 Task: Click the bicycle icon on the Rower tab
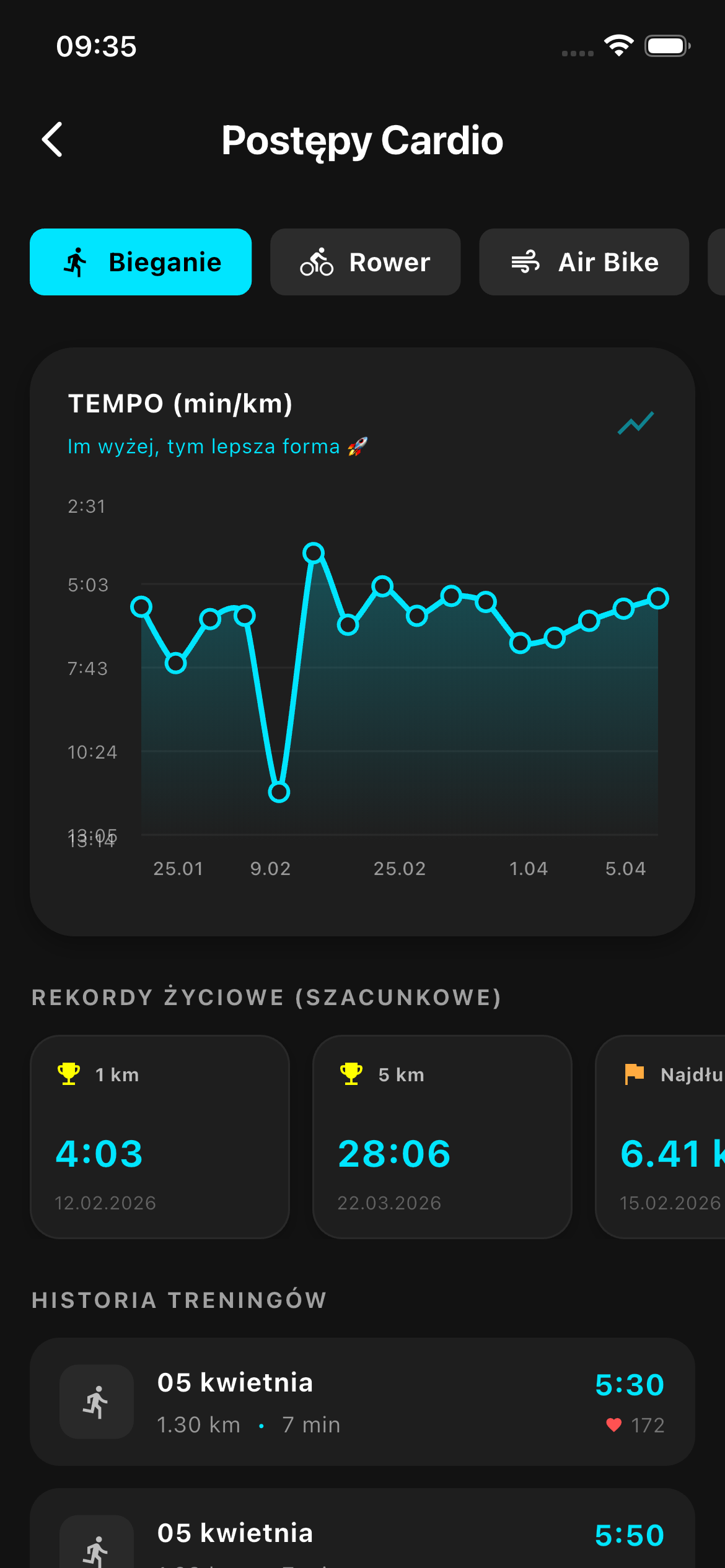tap(316, 261)
